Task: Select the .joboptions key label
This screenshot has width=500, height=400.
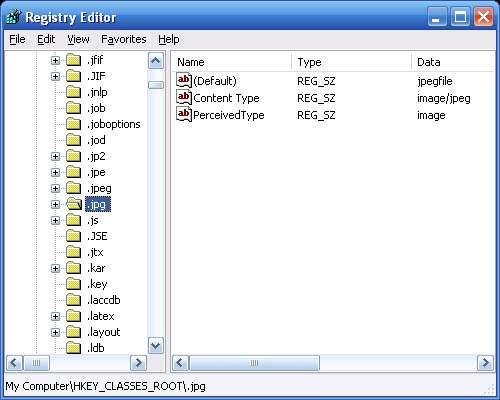Action: pos(114,124)
